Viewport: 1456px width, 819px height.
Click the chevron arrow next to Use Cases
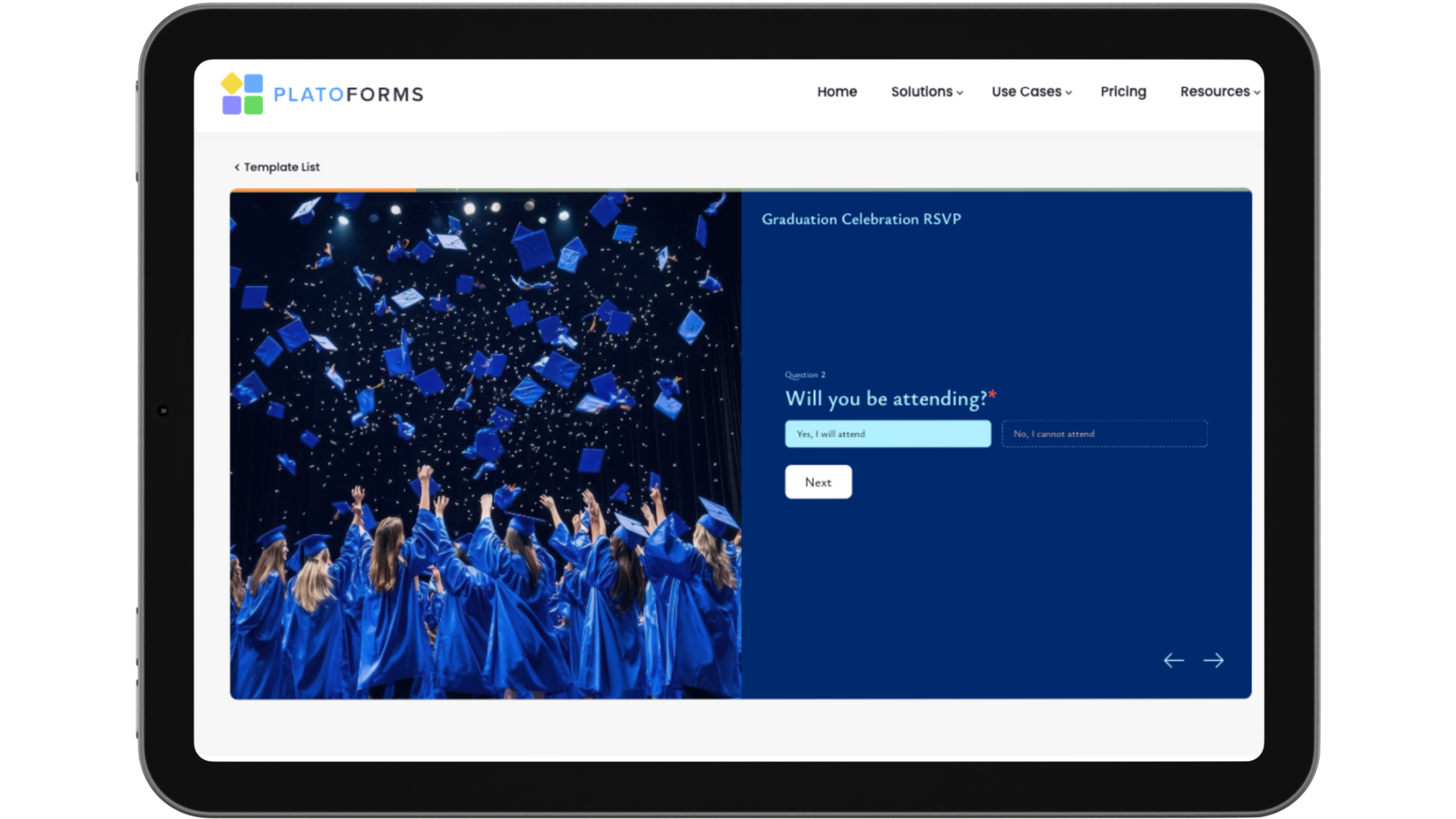click(x=1068, y=93)
